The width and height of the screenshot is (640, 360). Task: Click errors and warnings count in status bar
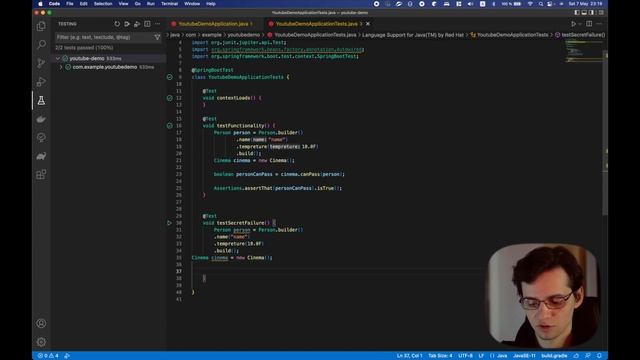click(48, 356)
